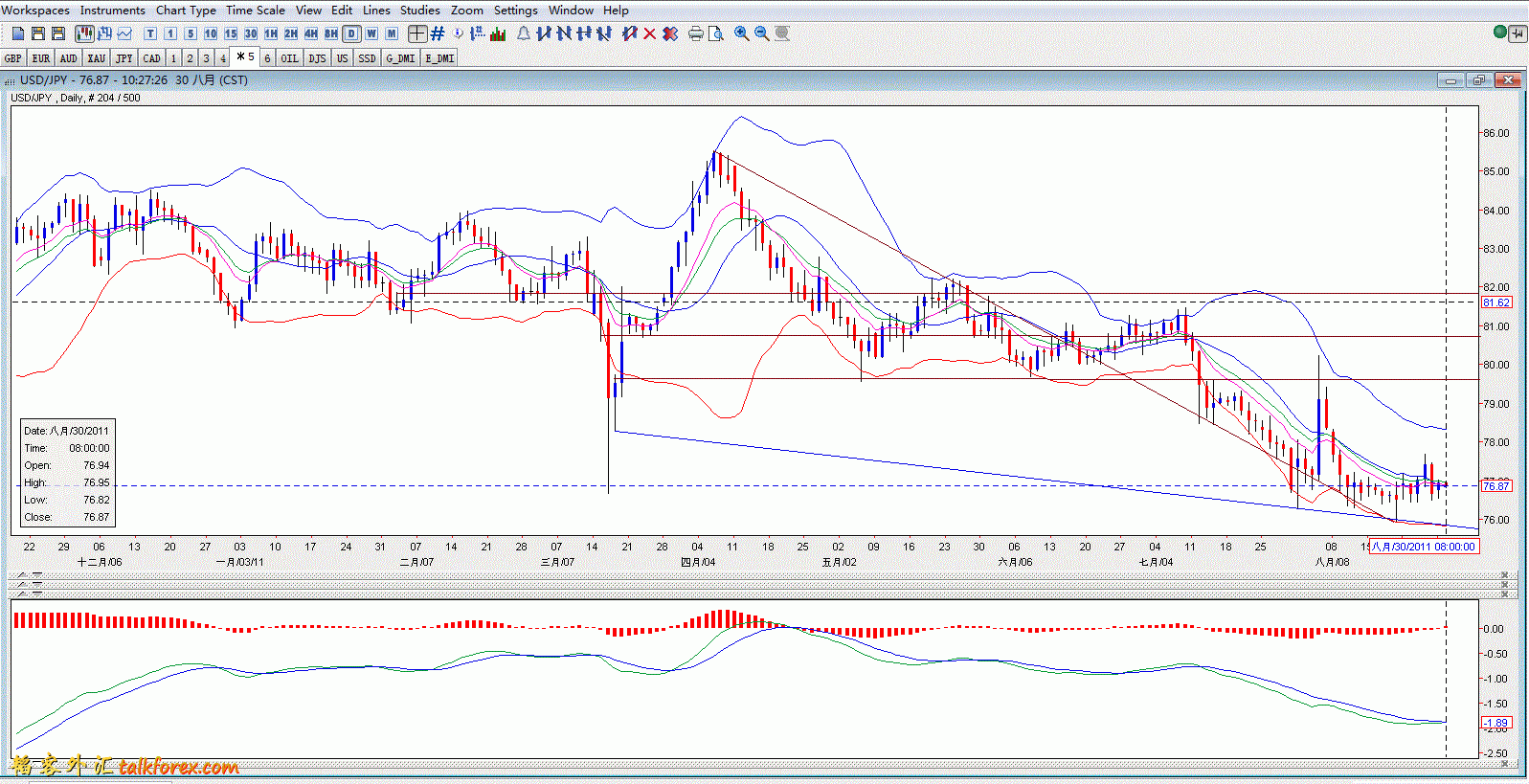
Task: Click the scroll-to-latest-bar icon at top right
Action: coord(1518,34)
